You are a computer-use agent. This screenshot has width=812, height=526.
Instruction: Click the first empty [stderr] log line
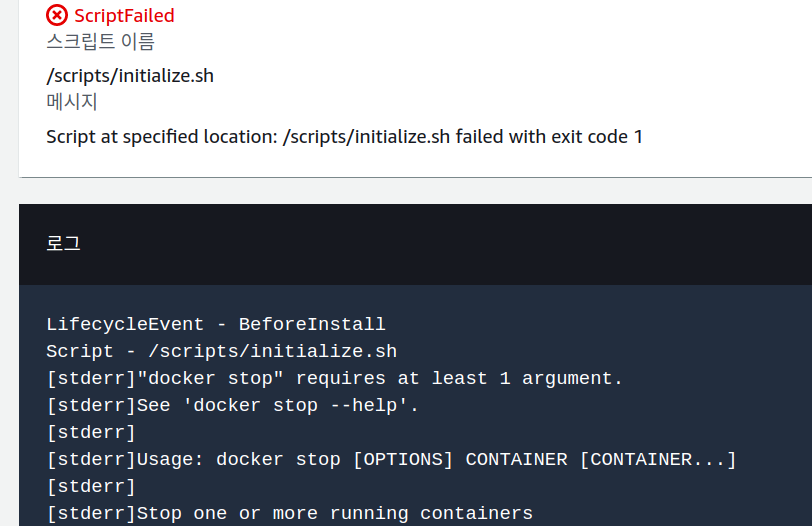point(91,432)
